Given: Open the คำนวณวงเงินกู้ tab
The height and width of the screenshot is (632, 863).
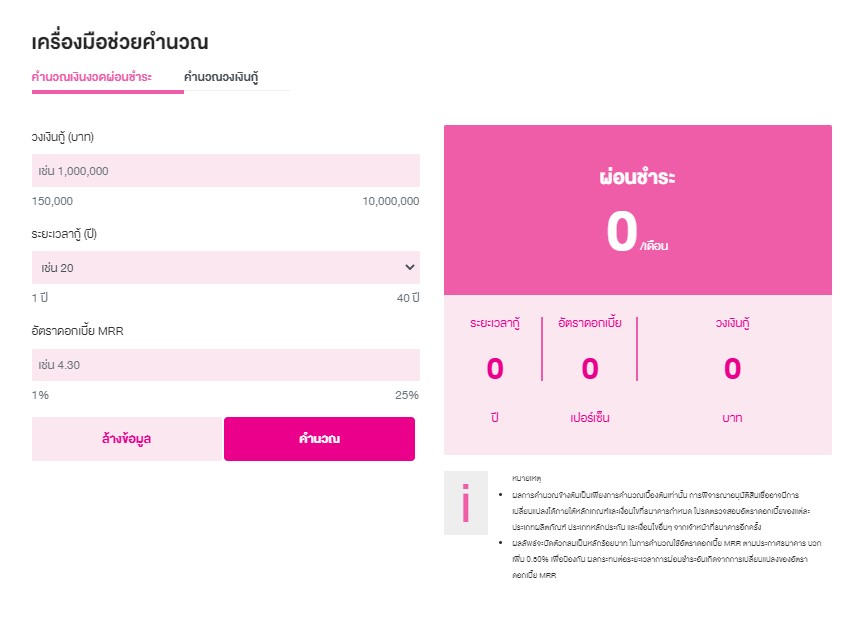Looking at the screenshot, I should (222, 77).
